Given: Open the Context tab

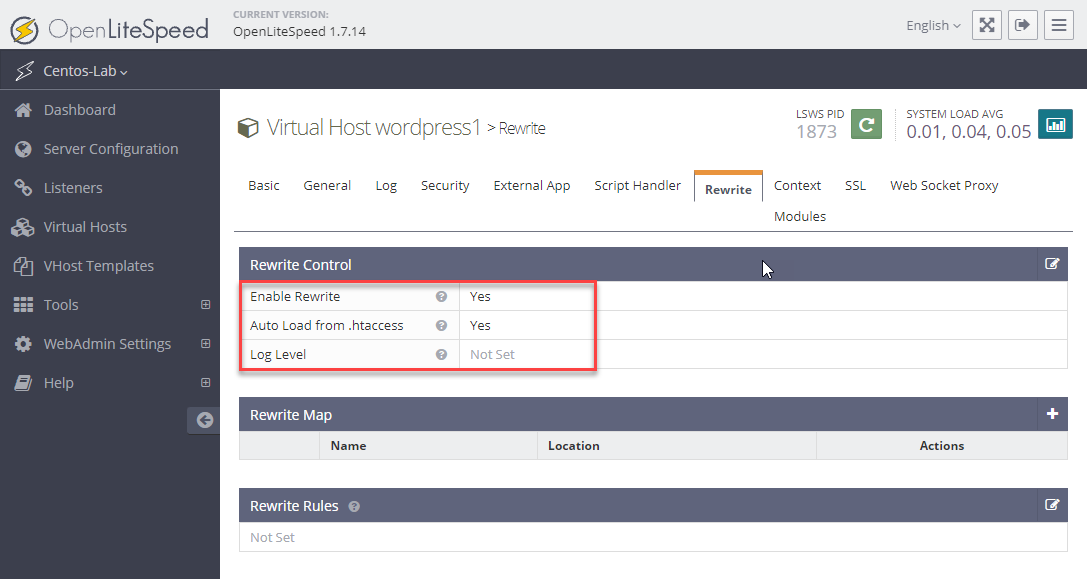Looking at the screenshot, I should [797, 185].
